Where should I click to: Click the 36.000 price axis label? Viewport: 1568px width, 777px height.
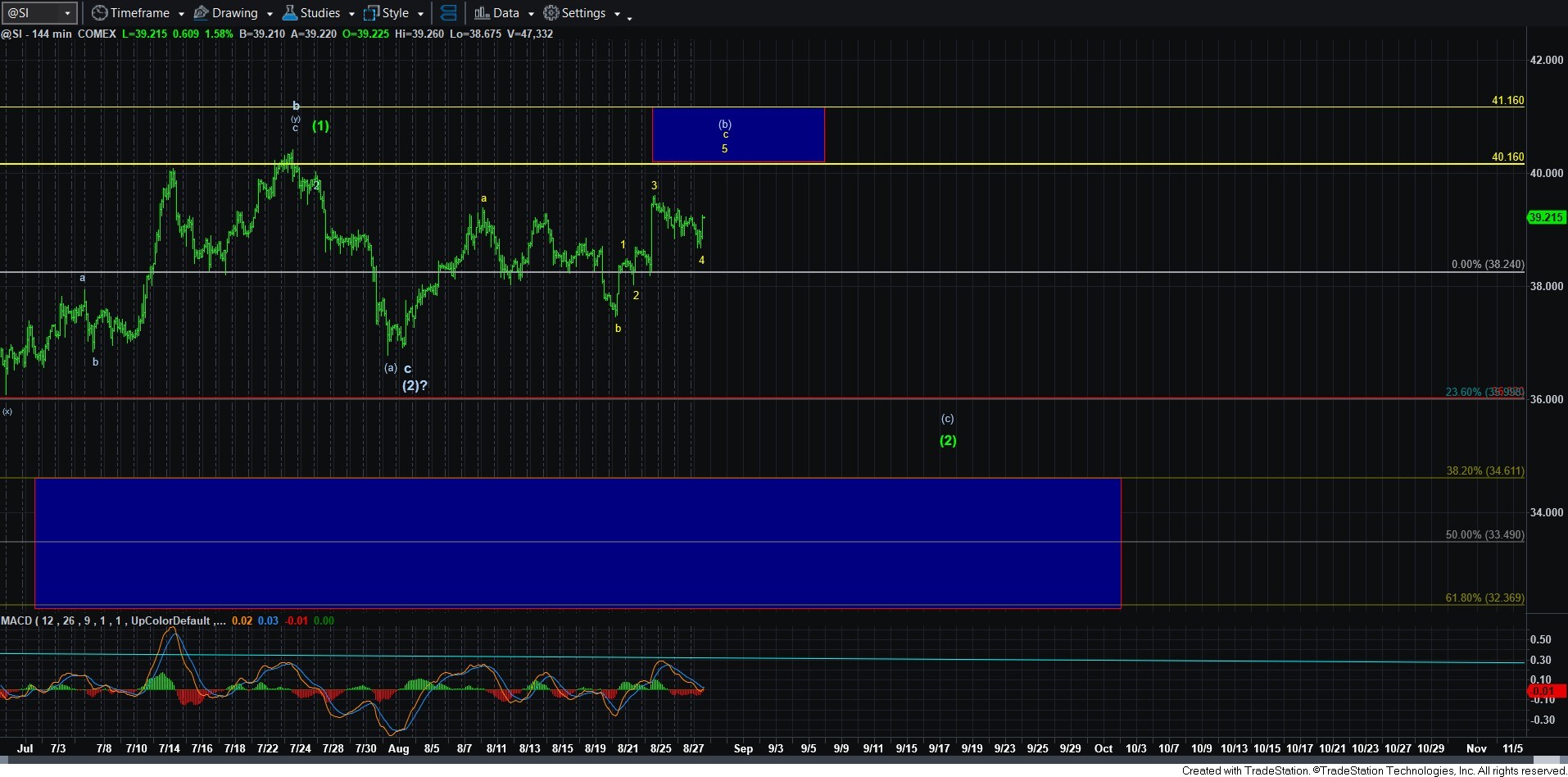[1547, 399]
